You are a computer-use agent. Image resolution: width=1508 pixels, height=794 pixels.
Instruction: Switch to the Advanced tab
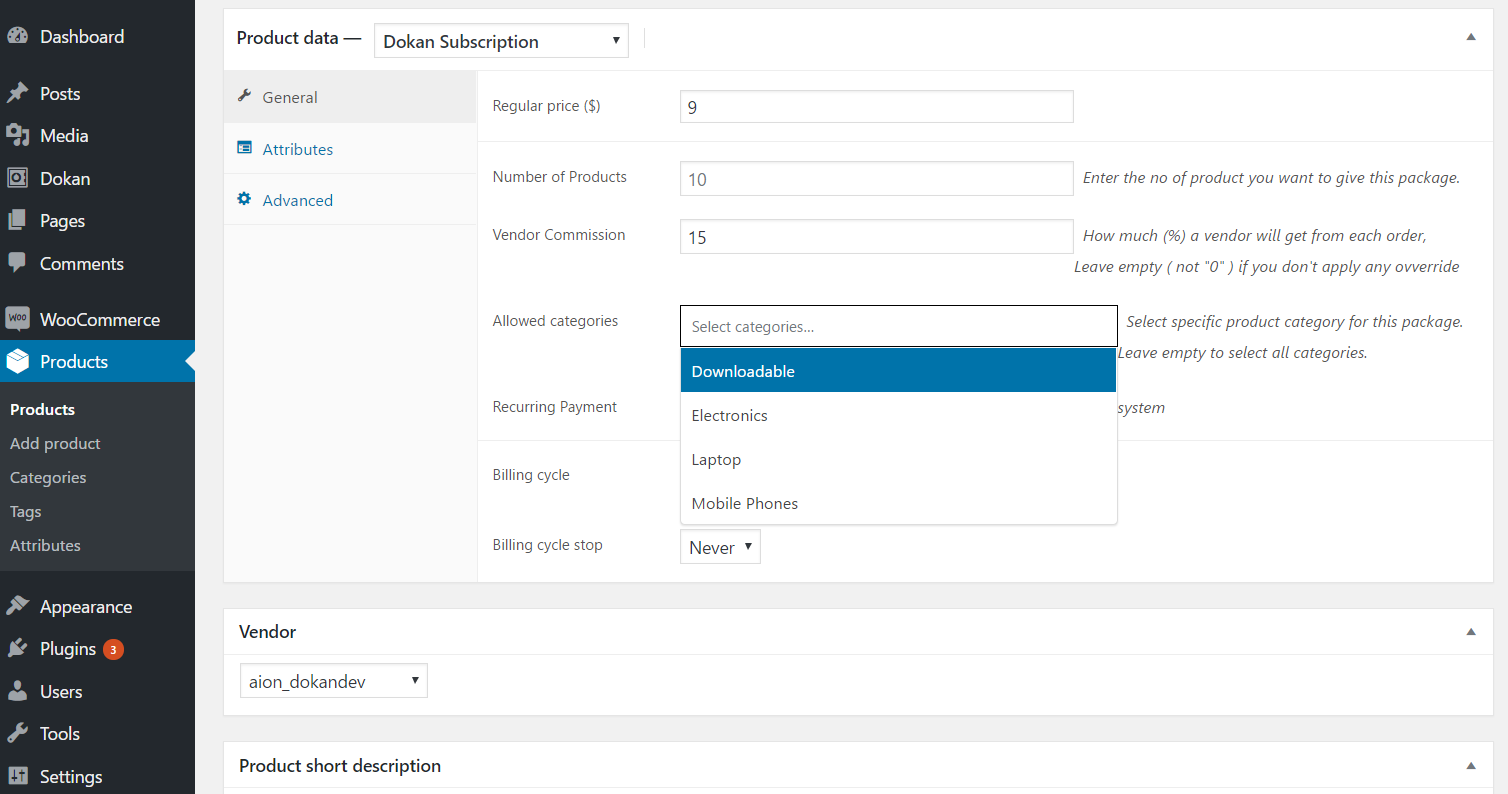(x=350, y=200)
